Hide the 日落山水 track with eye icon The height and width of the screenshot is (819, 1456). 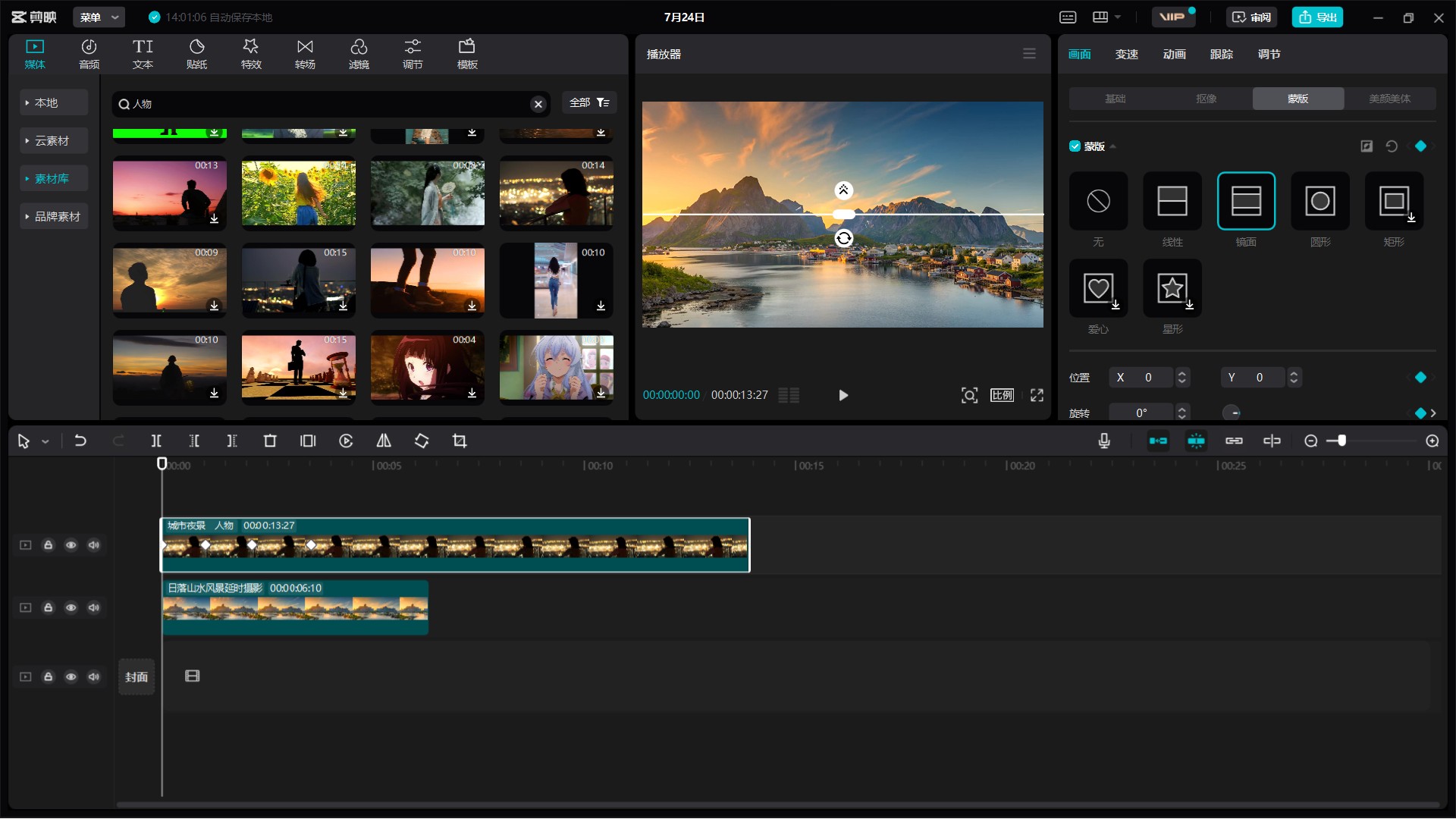[x=71, y=607]
